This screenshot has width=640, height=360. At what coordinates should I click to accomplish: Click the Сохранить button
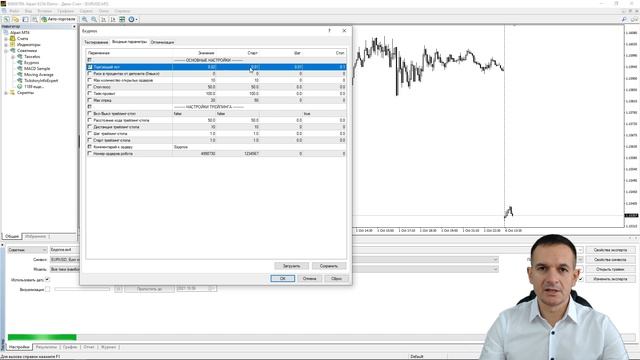click(329, 266)
